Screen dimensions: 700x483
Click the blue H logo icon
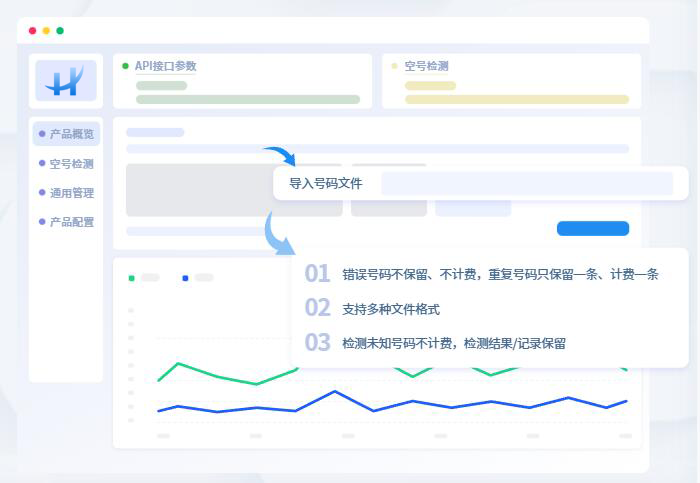coord(65,81)
